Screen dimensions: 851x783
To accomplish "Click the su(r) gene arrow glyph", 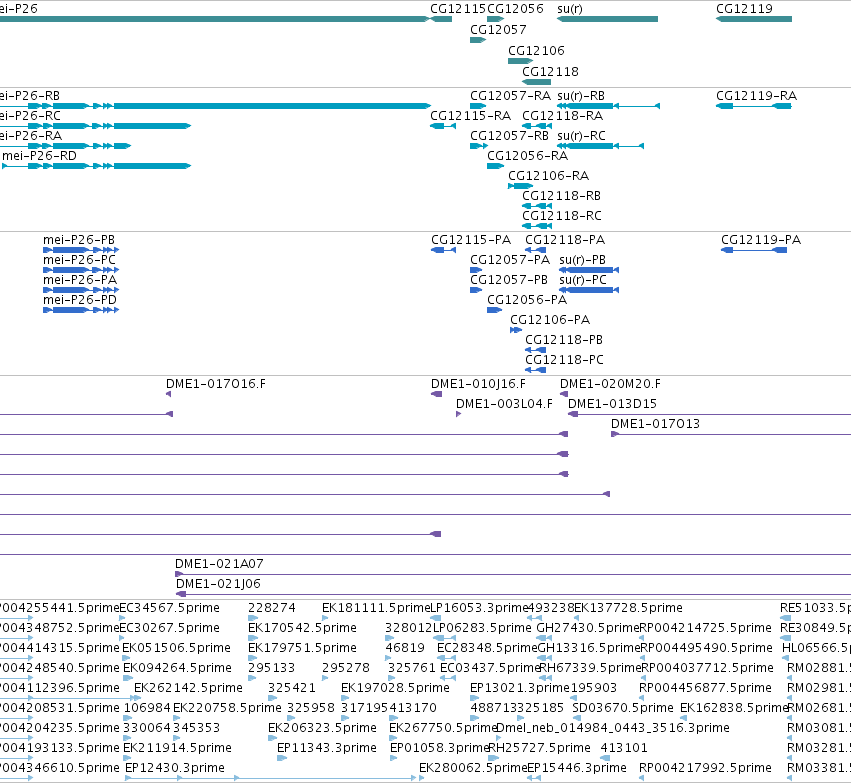I will (x=607, y=19).
